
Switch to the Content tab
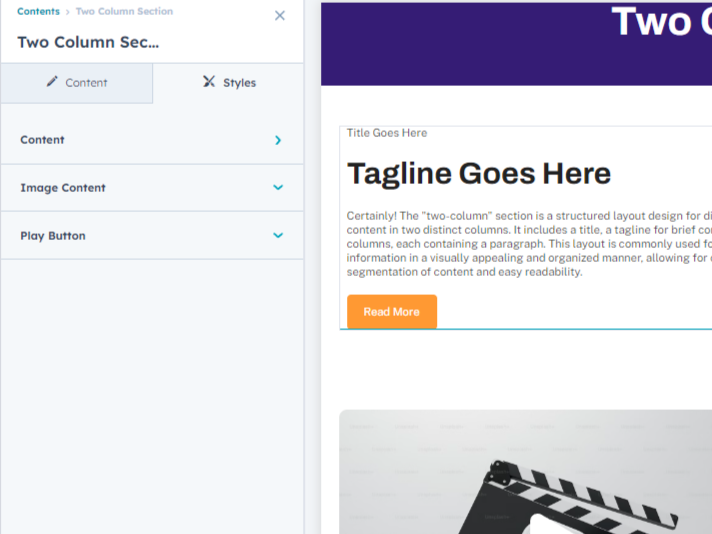pyautogui.click(x=77, y=83)
